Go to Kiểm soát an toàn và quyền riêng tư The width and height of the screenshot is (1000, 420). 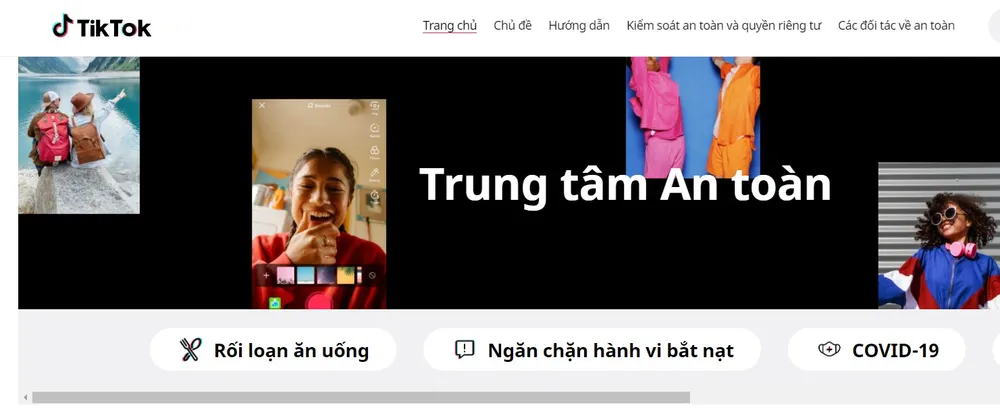pyautogui.click(x=724, y=26)
